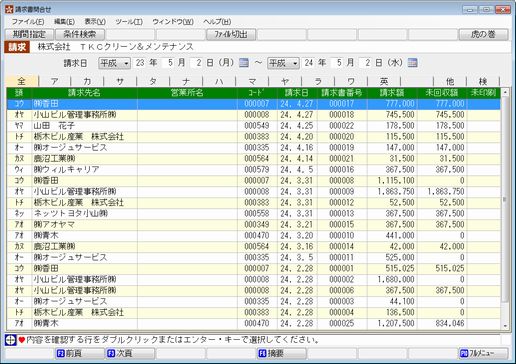Click invoice number 000025 cell
516x364 pixels.
click(x=342, y=324)
